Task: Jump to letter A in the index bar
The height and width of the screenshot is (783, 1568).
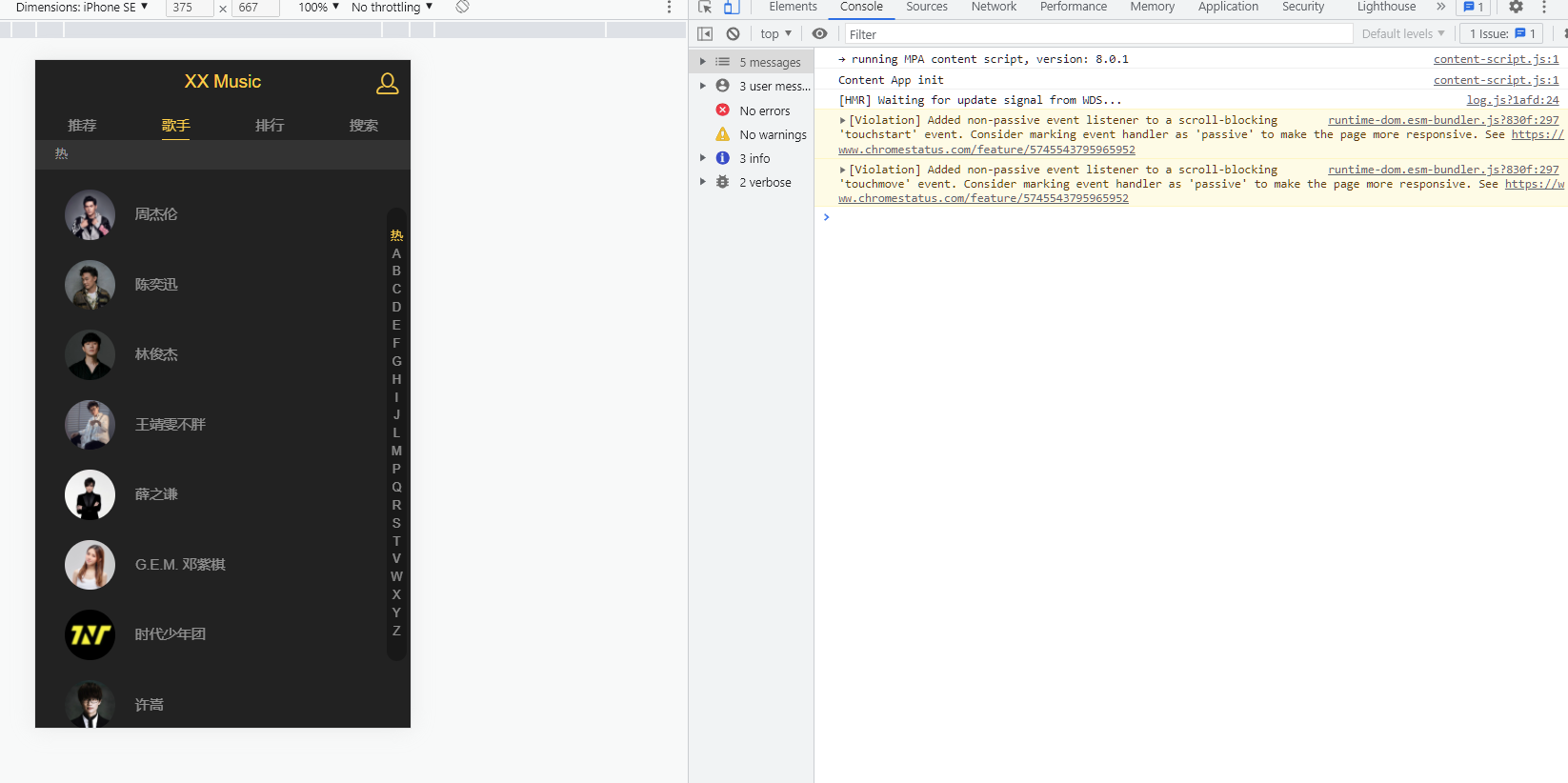Action: (396, 253)
